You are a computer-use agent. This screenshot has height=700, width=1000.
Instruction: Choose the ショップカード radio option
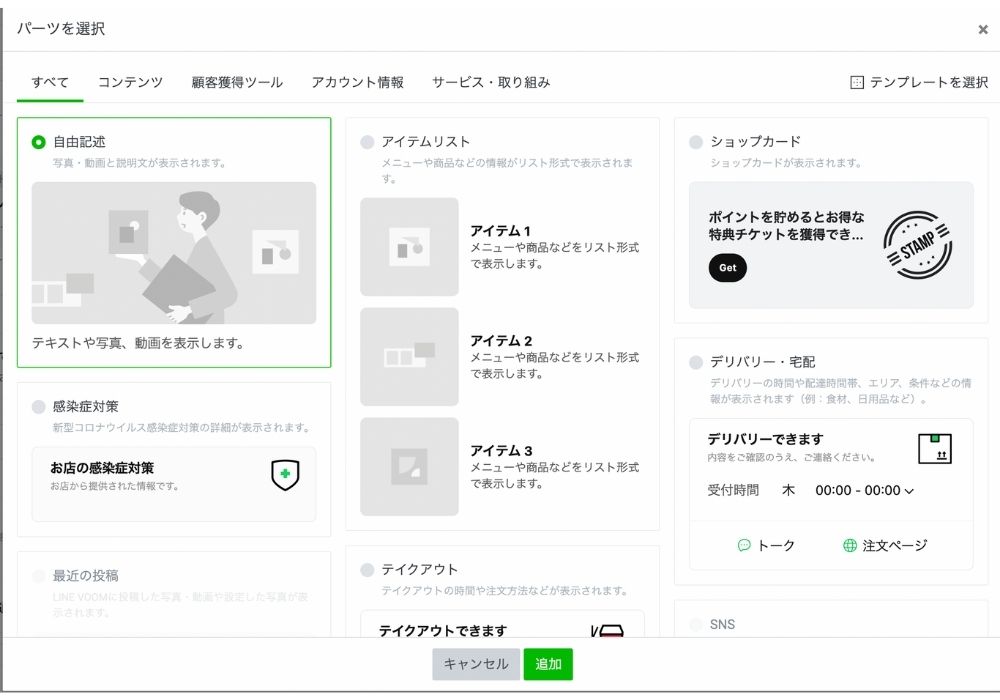(696, 142)
